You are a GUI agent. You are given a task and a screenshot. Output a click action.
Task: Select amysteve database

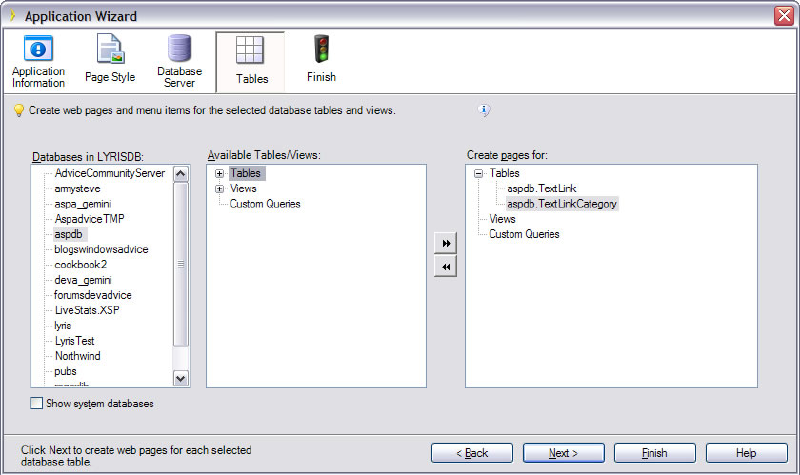click(x=77, y=189)
